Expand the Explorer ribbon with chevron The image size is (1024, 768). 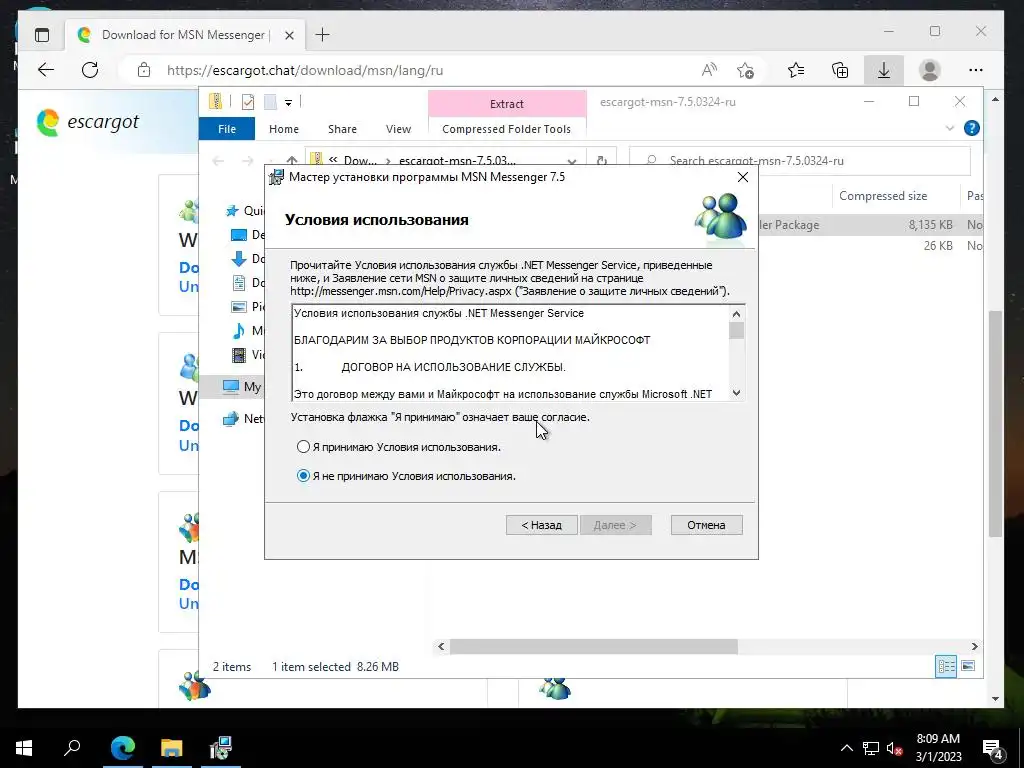(950, 128)
